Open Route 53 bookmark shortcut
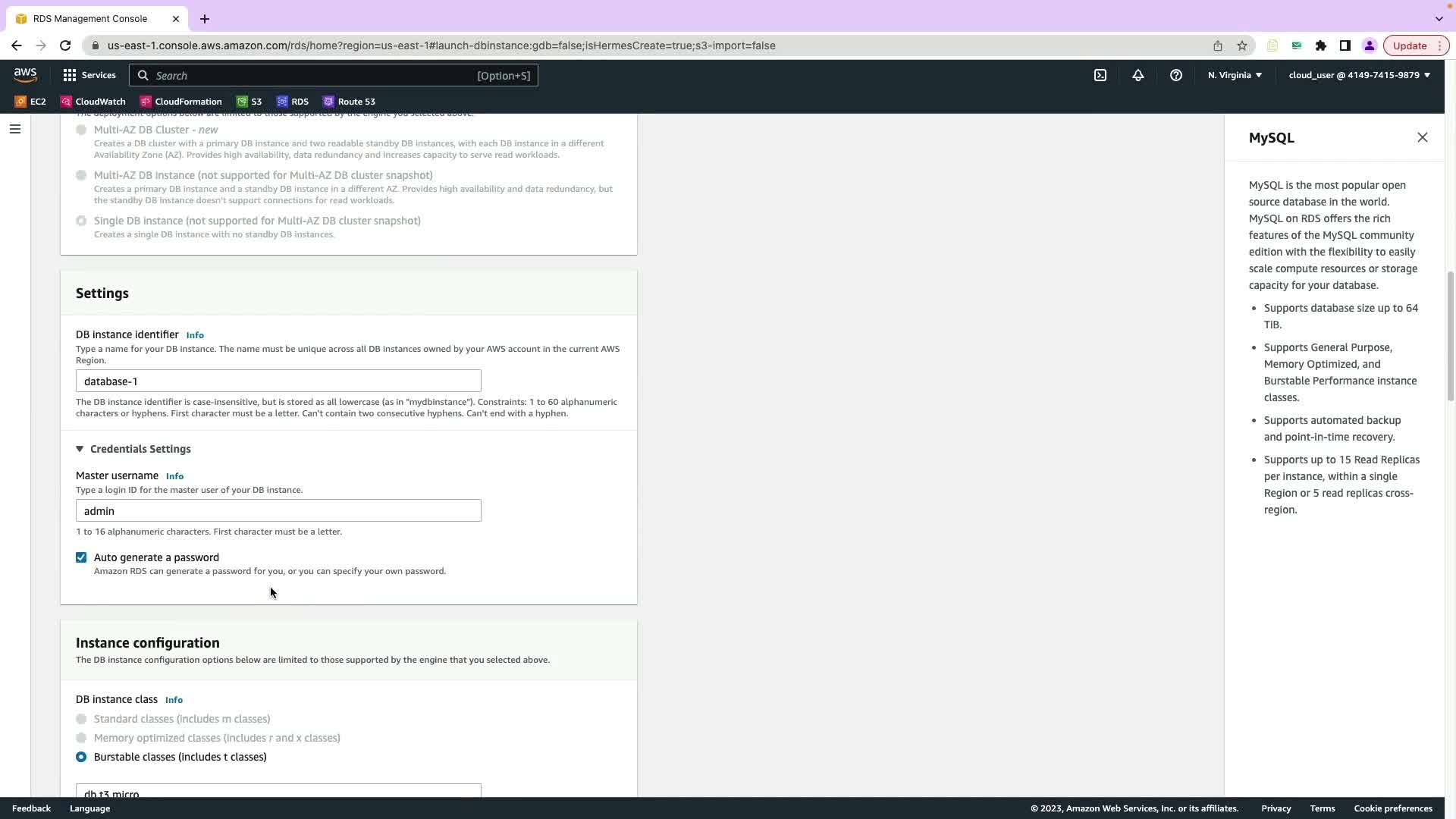Viewport: 1456px width, 819px height. tap(349, 102)
